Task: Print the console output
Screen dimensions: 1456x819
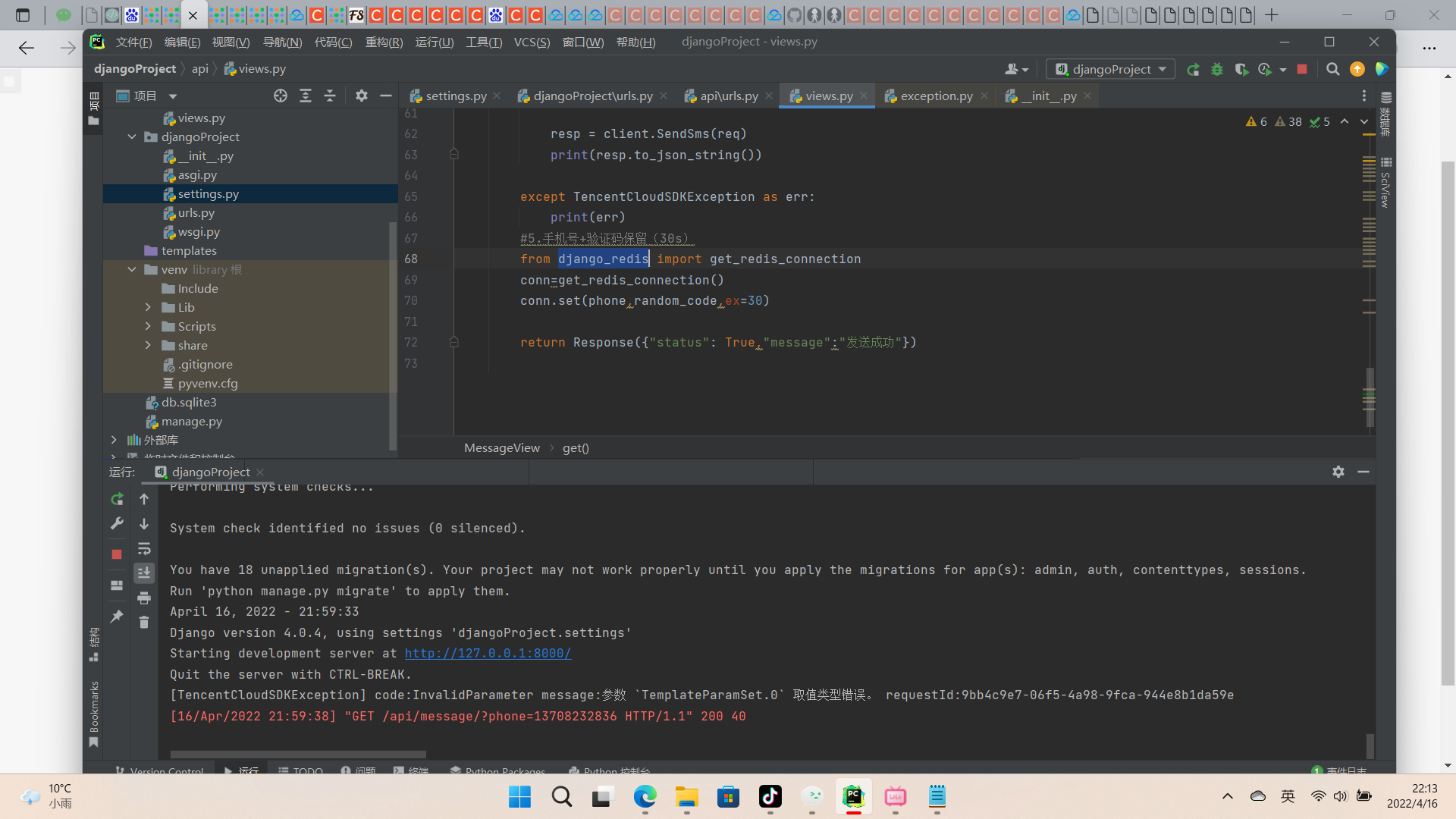Action: (144, 598)
